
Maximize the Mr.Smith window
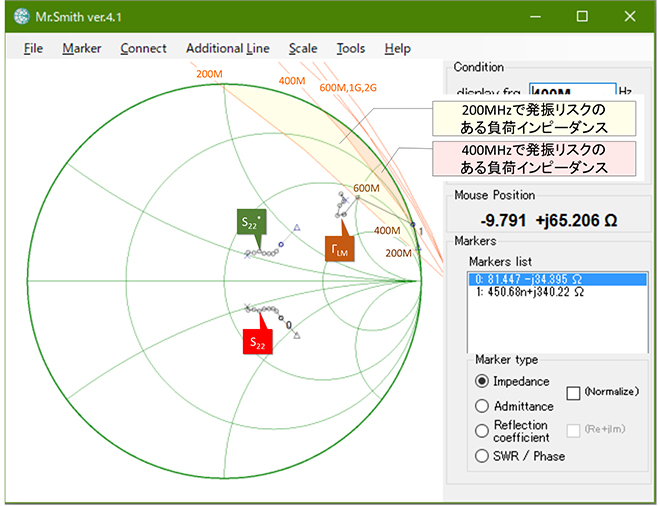pyautogui.click(x=582, y=16)
